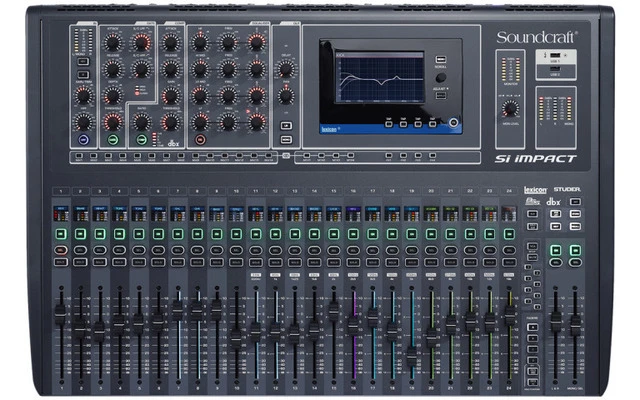Click the input HPF frequency knob

coord(83,122)
